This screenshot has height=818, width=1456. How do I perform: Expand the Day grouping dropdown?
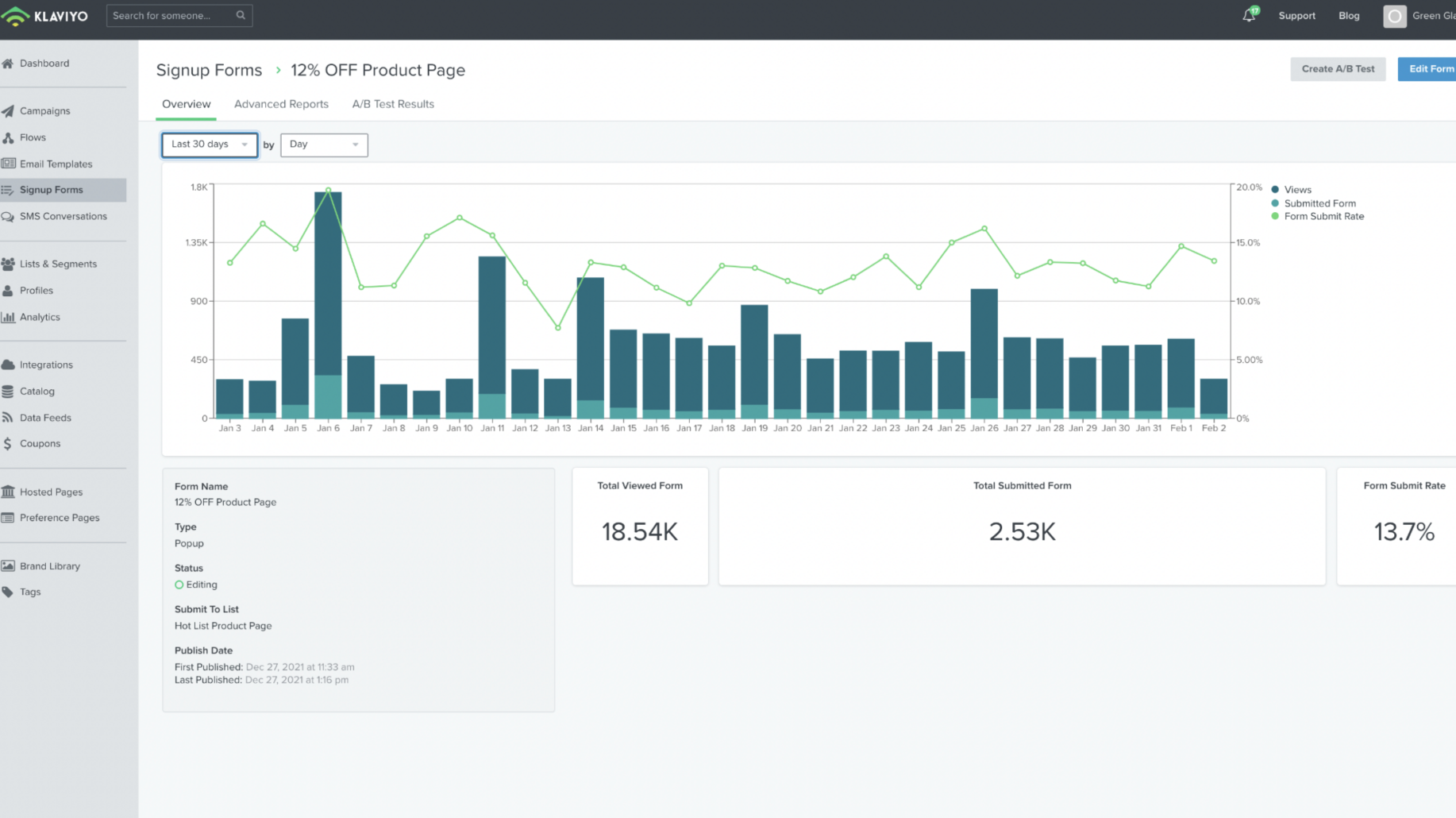tap(324, 145)
